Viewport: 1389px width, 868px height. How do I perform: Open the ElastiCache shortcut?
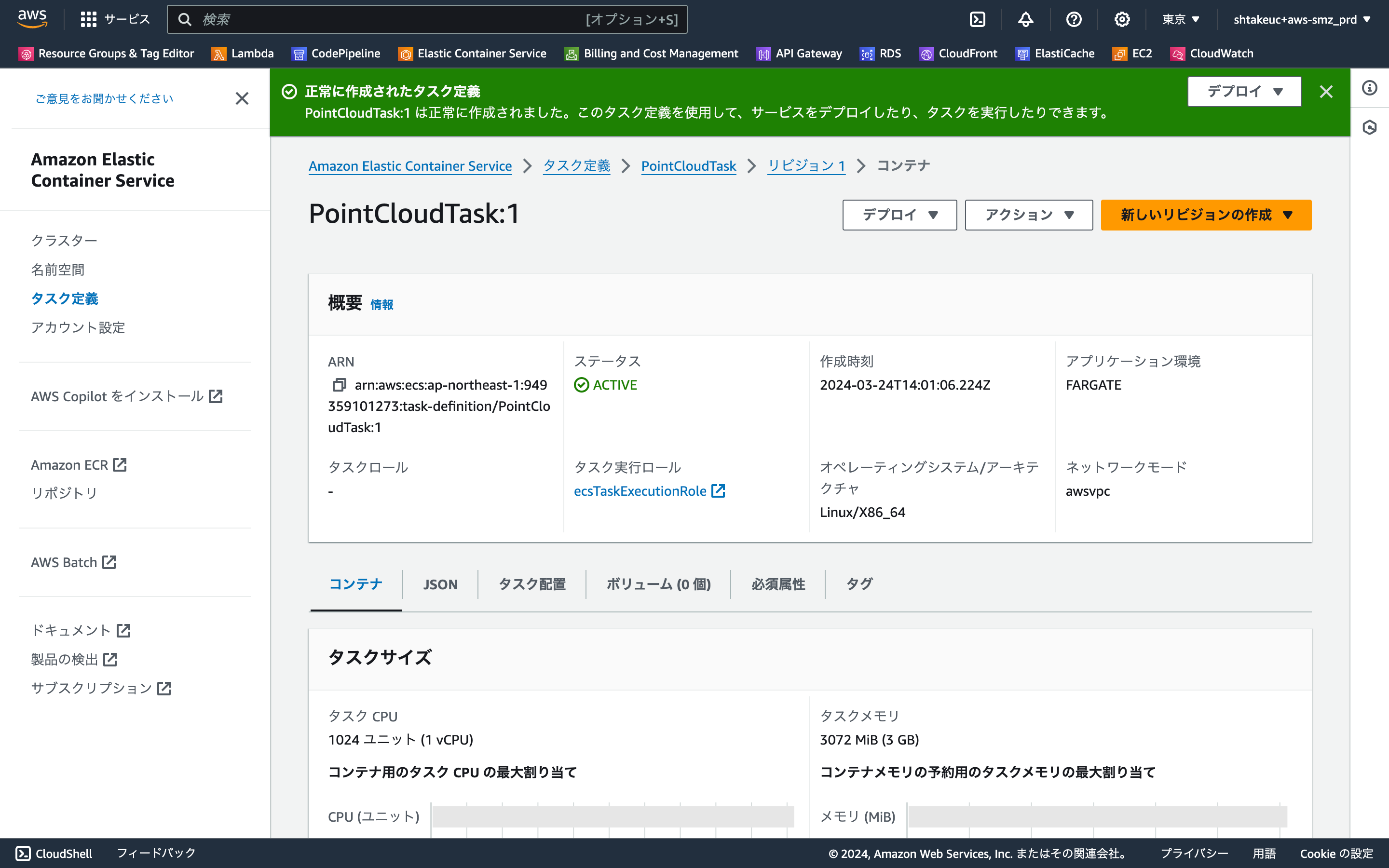coord(1055,54)
